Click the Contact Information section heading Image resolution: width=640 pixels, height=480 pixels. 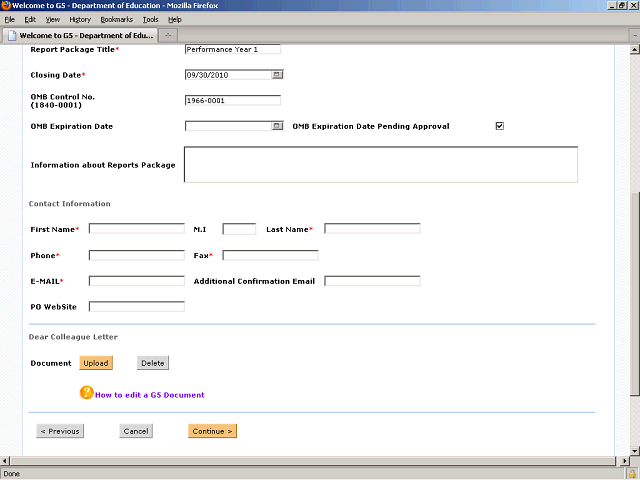coord(69,204)
